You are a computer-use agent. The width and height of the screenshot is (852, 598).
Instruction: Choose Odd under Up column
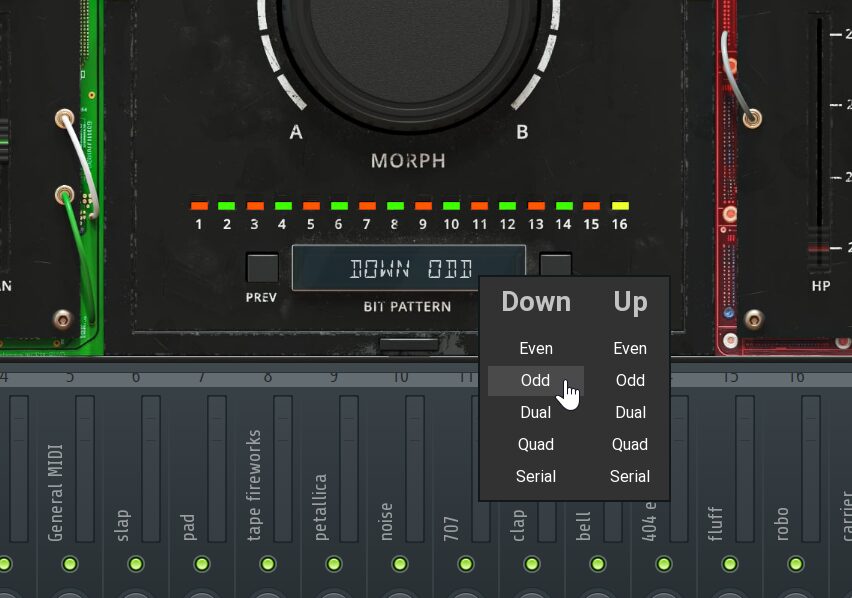coord(630,380)
